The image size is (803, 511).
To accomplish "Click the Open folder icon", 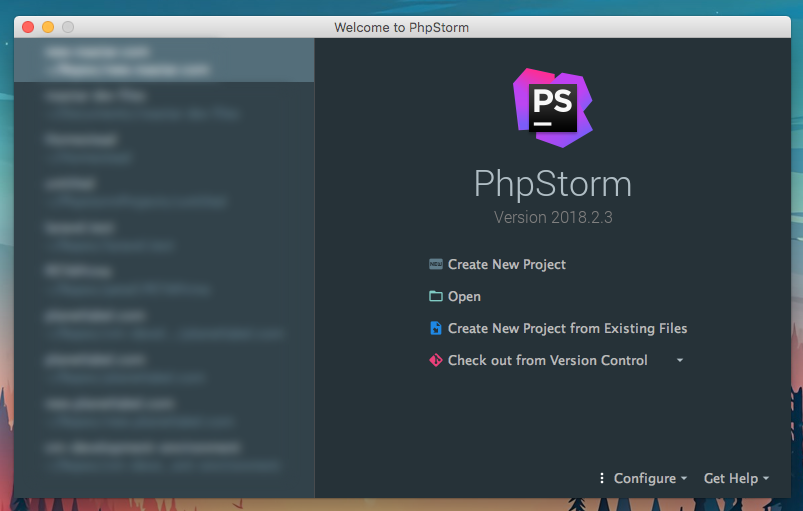I will point(435,296).
